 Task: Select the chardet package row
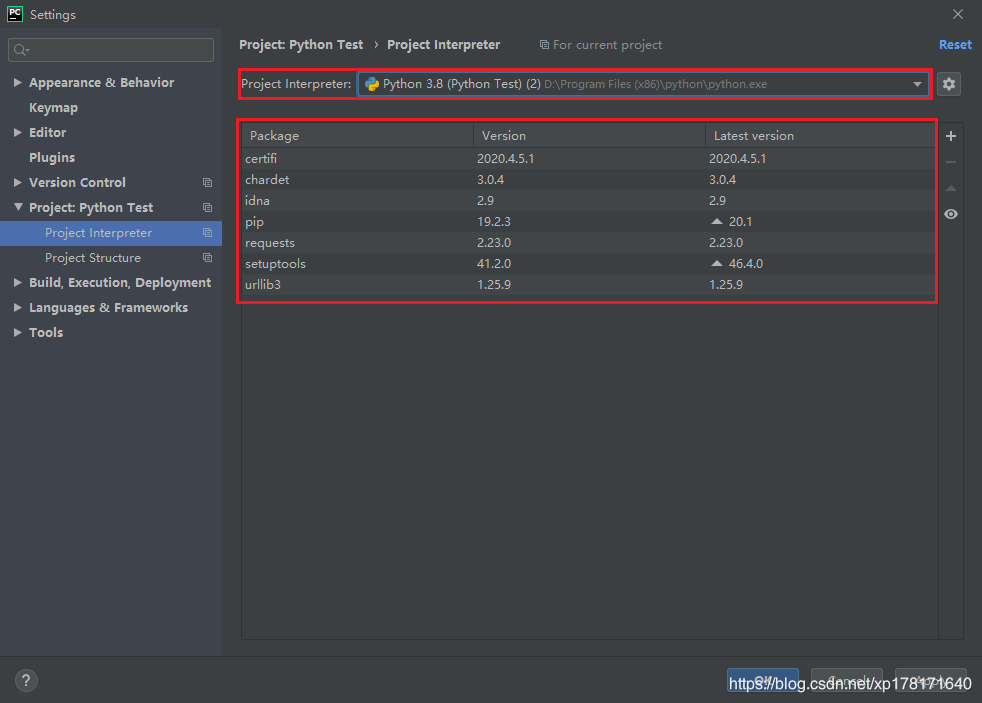[x=589, y=180]
